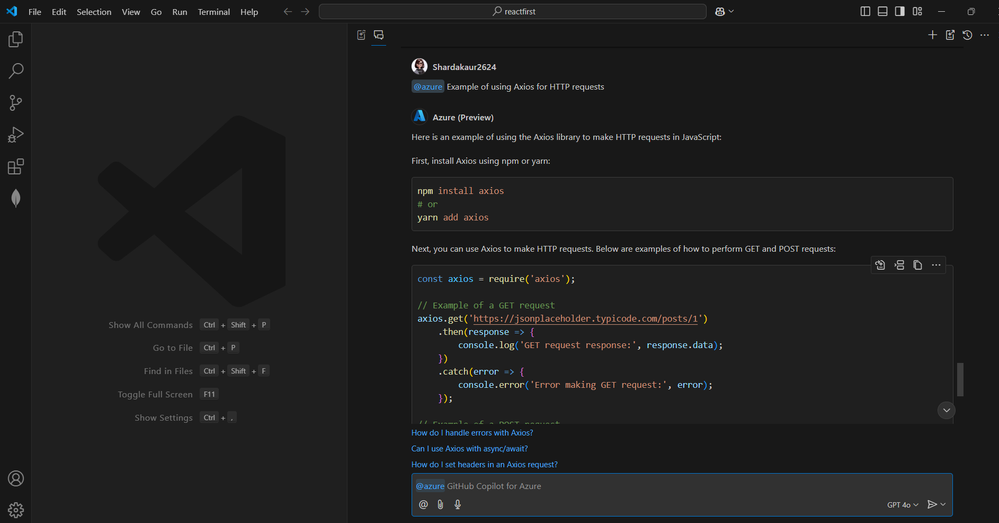Click the Azure (Preview) participant name

463,117
